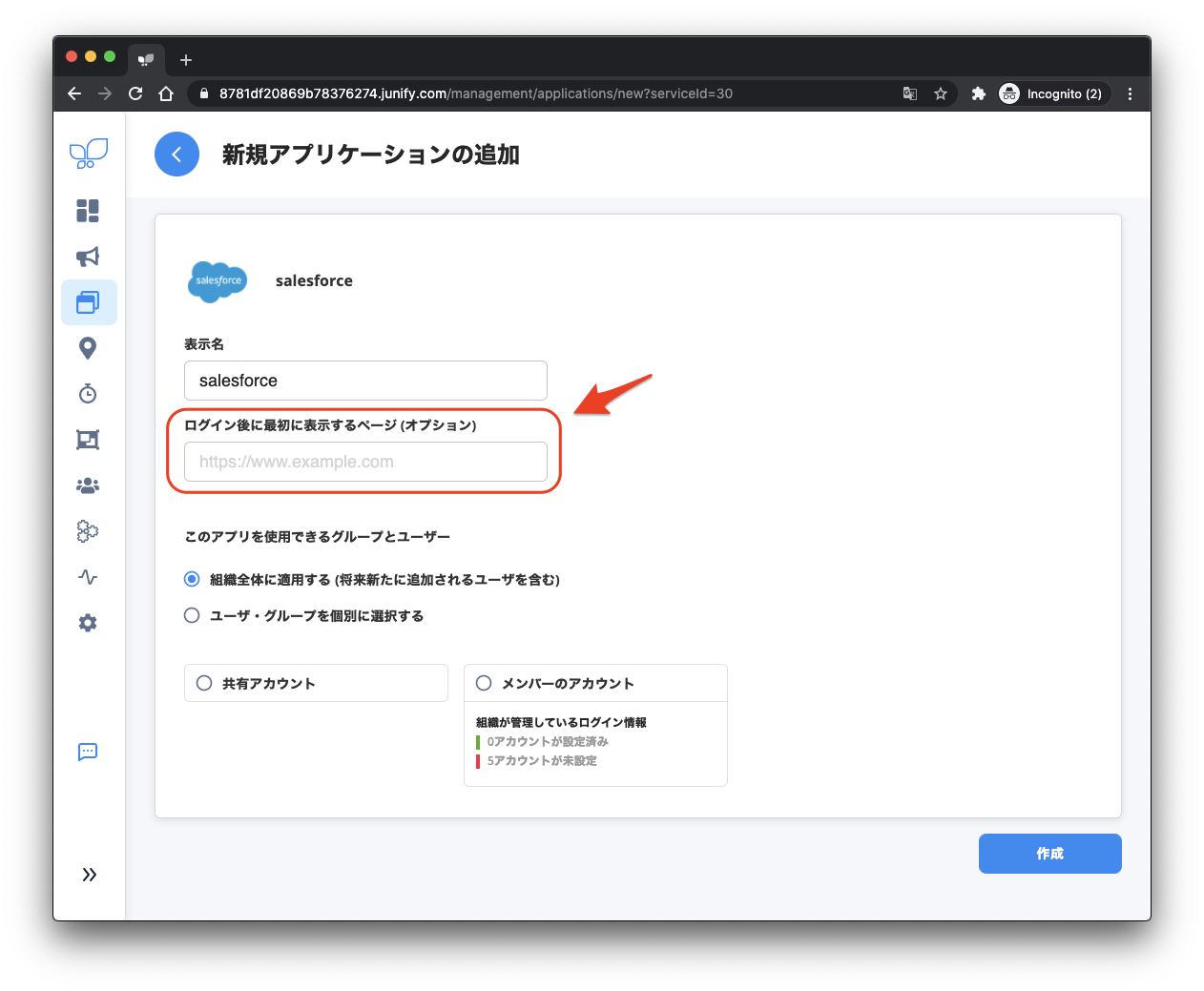Viewport: 1204px width, 991px height.
Task: Open the activity pulse icon
Action: point(88,577)
